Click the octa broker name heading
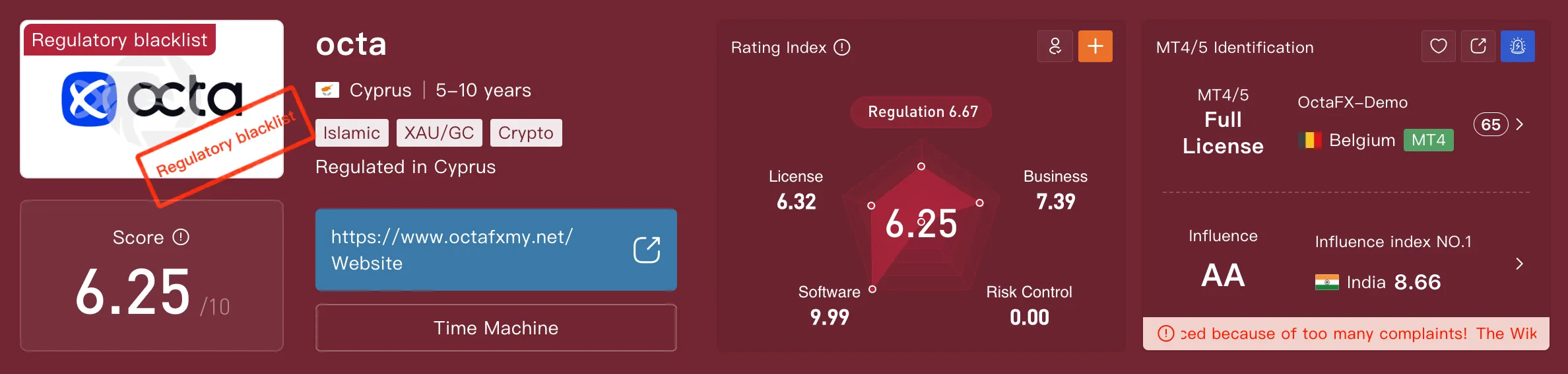1568x374 pixels. click(x=351, y=44)
